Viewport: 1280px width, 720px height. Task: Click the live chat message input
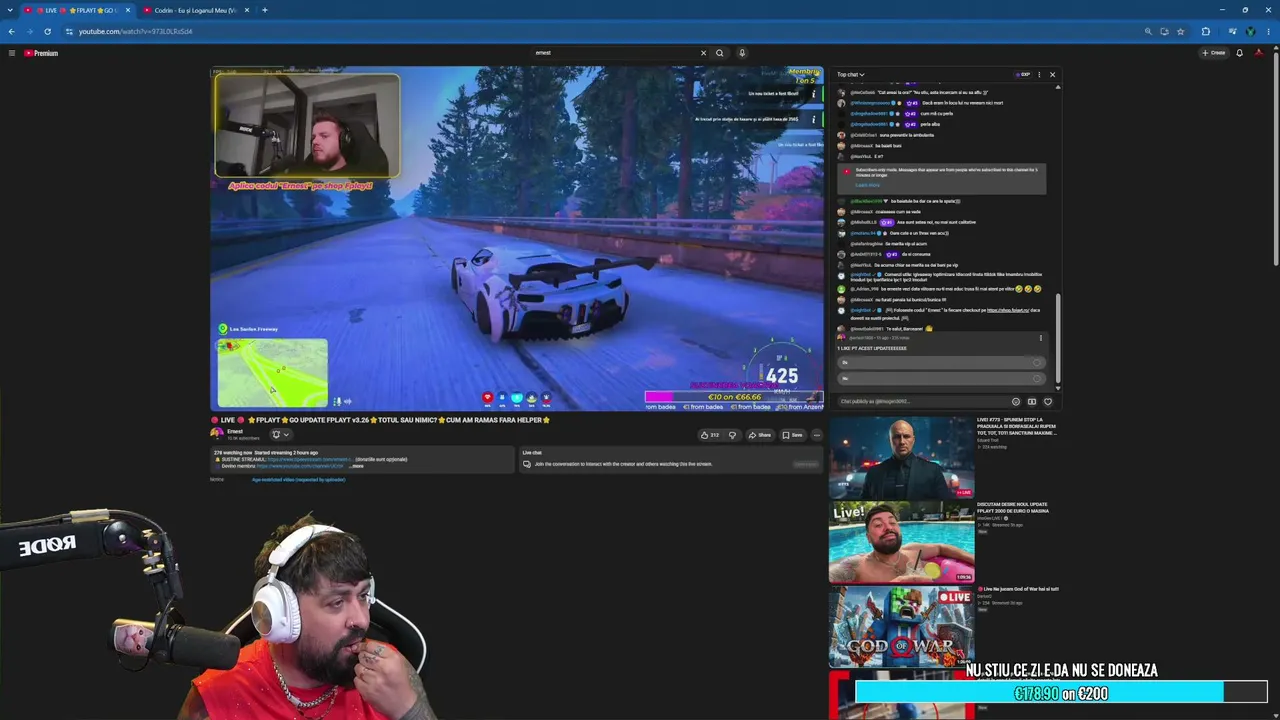pyautogui.click(x=922, y=402)
